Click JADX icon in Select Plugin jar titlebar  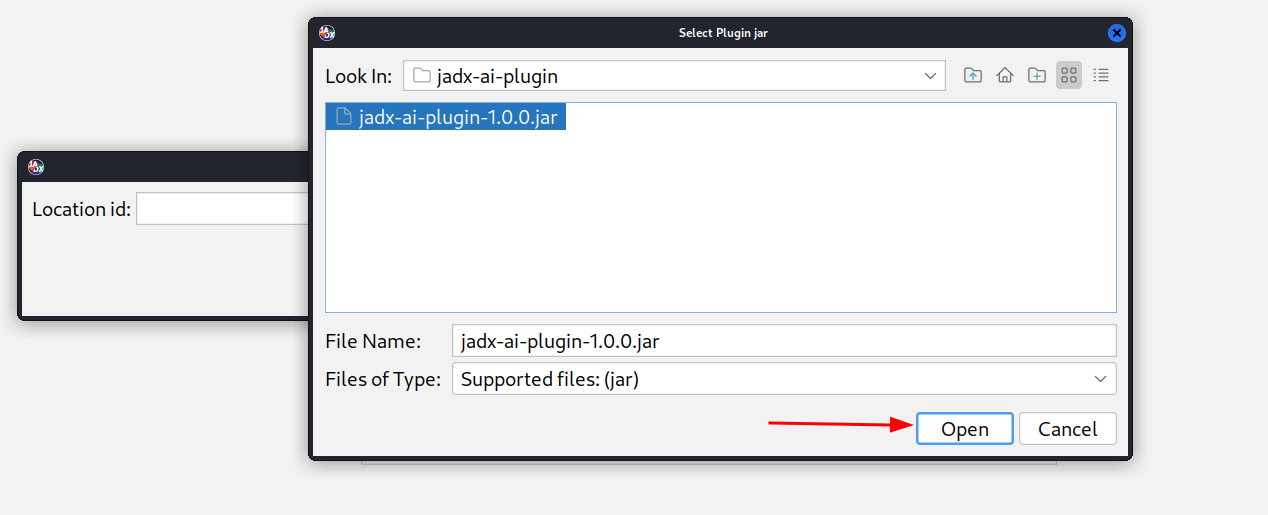click(327, 33)
